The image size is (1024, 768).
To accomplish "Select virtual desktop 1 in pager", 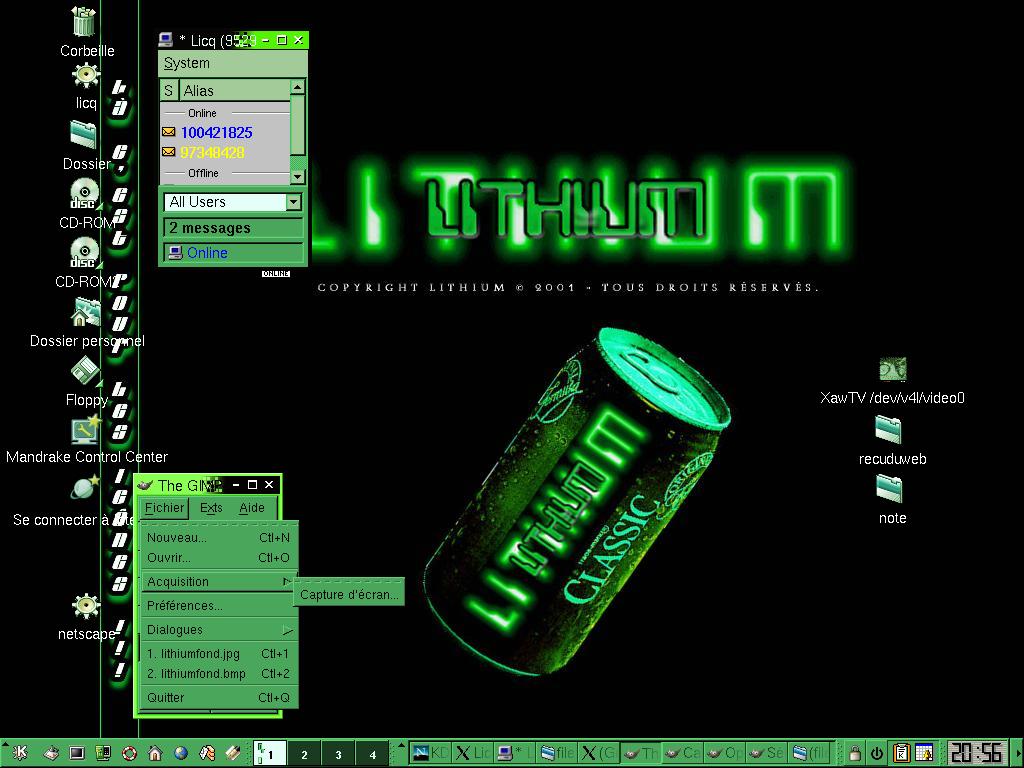I will tap(270, 754).
